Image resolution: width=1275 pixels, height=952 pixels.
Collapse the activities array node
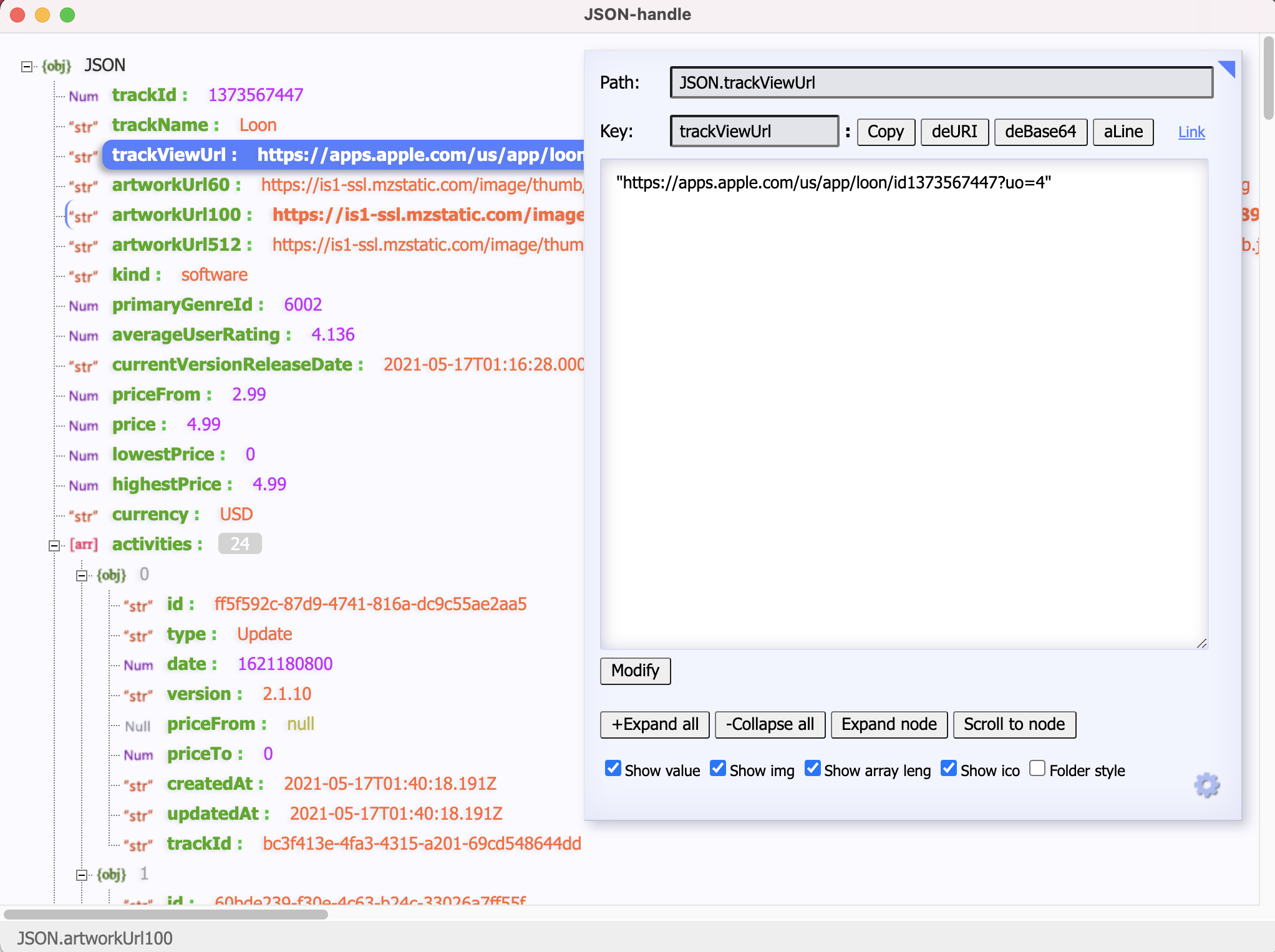54,545
